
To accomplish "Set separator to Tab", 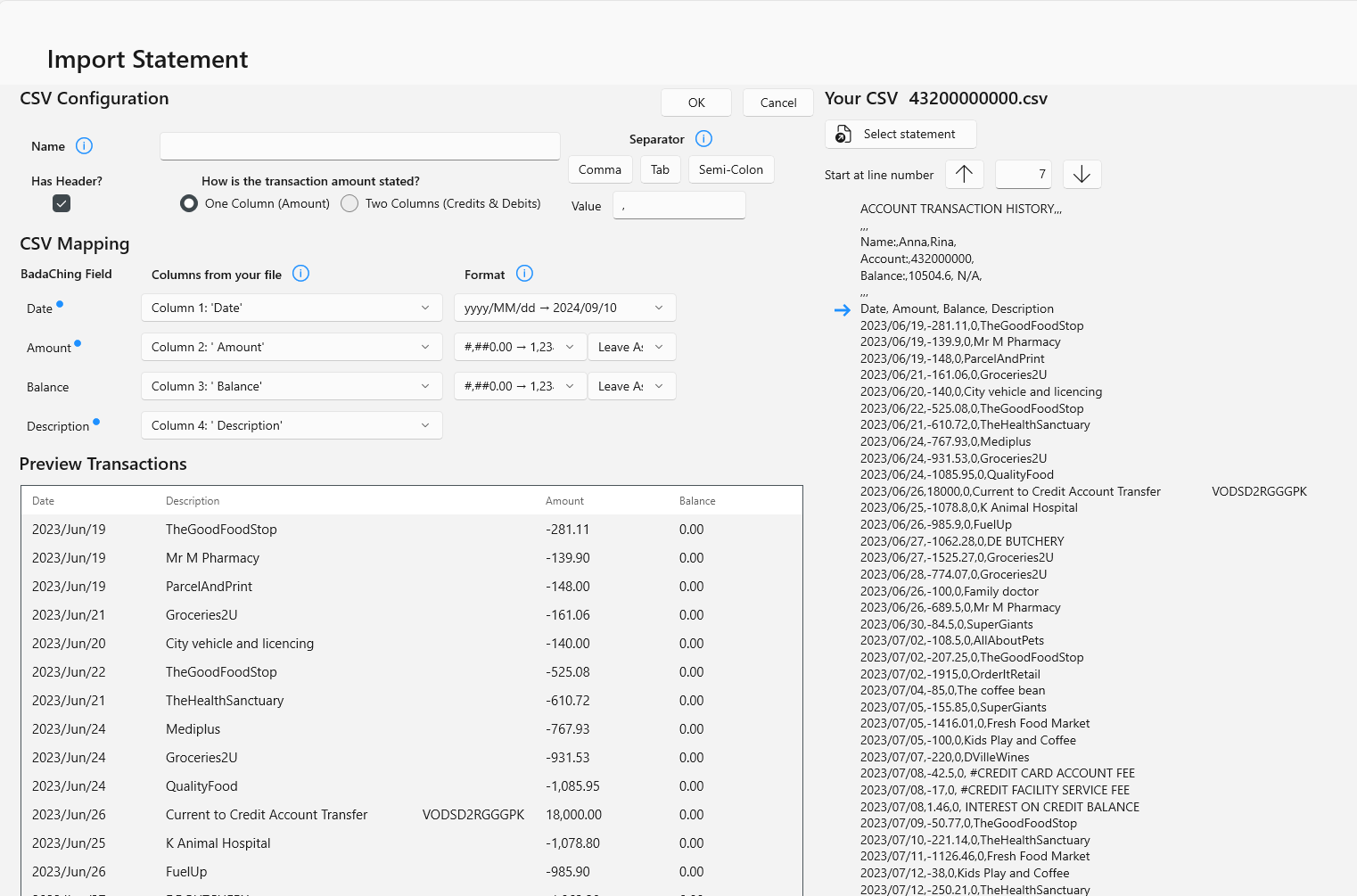I will 660,169.
